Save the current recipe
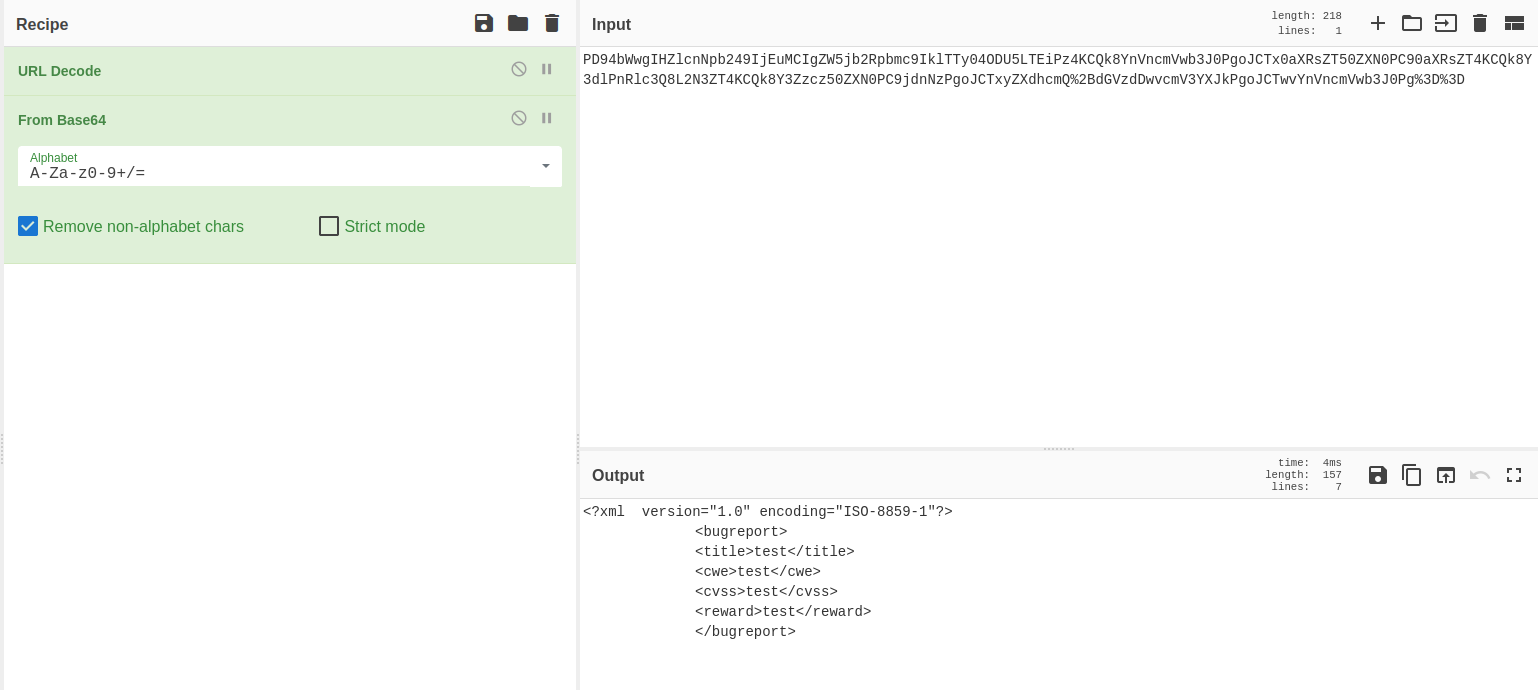The height and width of the screenshot is (690, 1538). click(x=484, y=23)
